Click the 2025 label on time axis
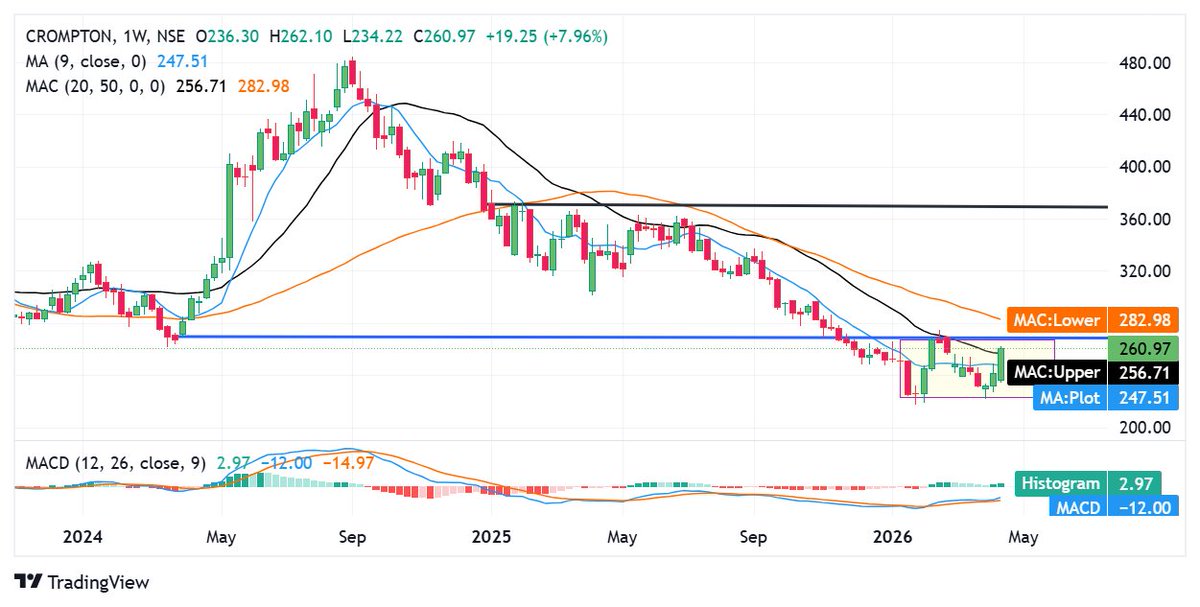Viewport: 1200px width, 607px height. 491,537
